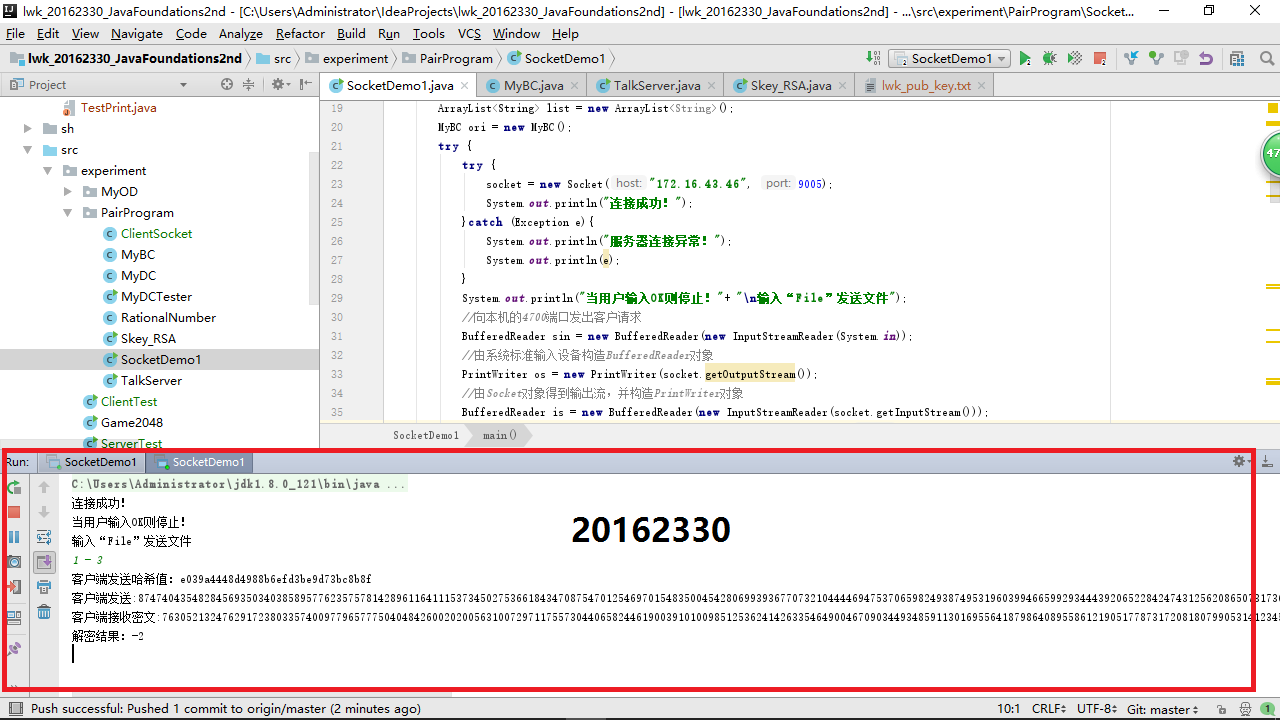Open the Project view dropdown arrow

click(183, 85)
